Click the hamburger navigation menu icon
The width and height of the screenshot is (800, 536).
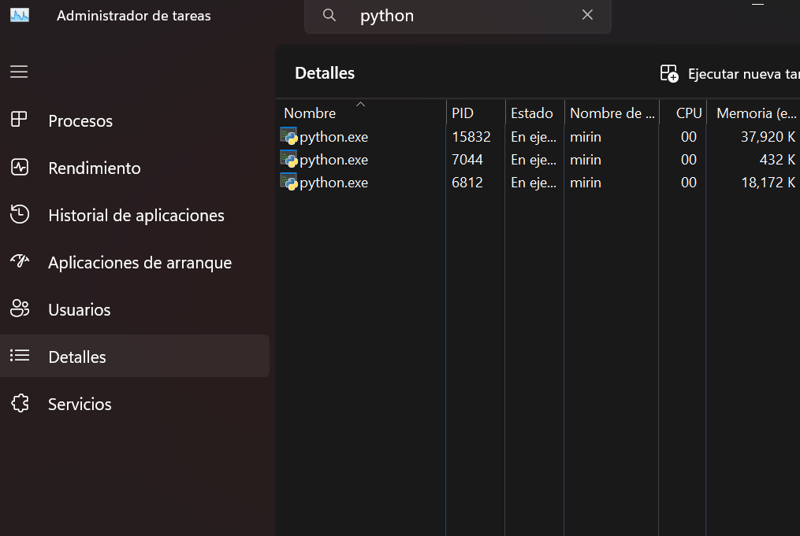[x=19, y=72]
